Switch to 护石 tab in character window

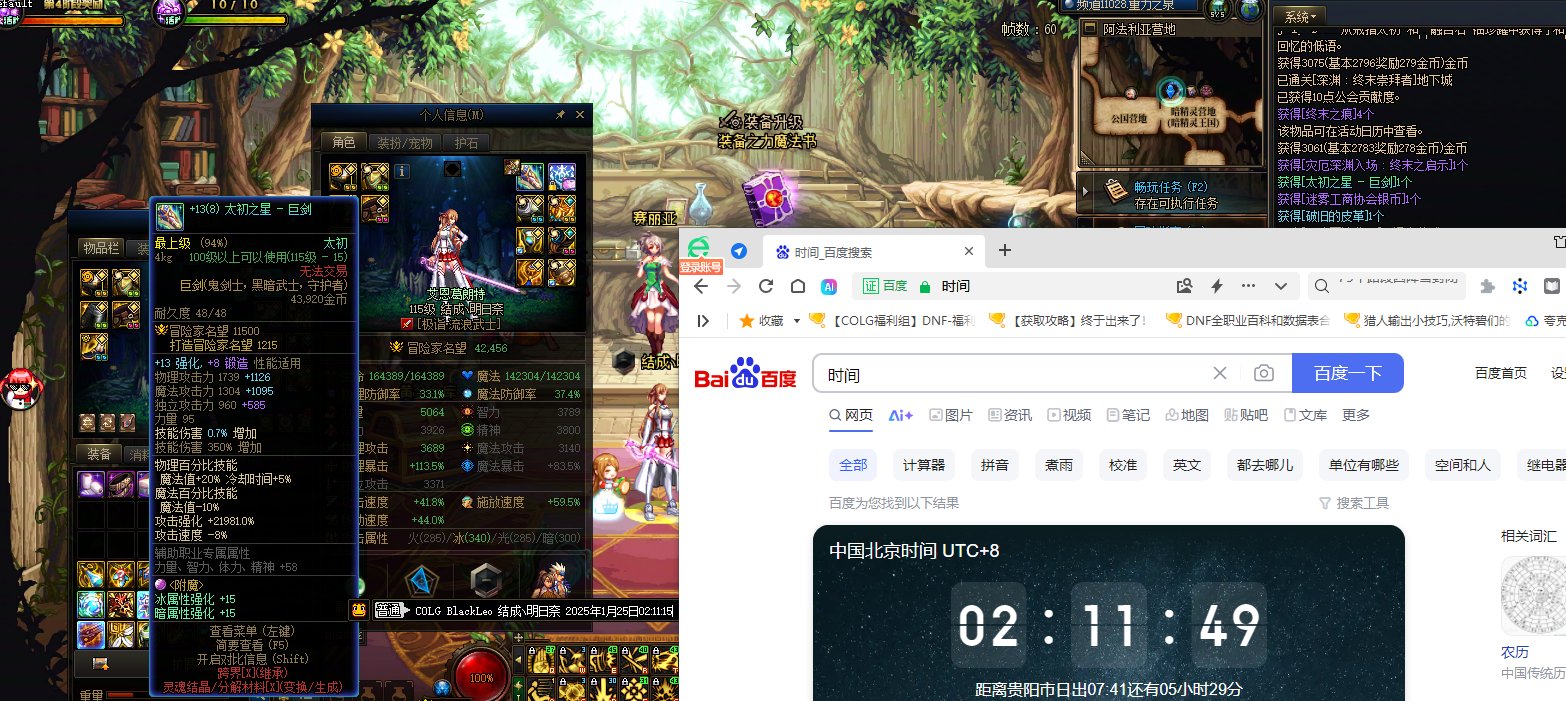pyautogui.click(x=466, y=143)
